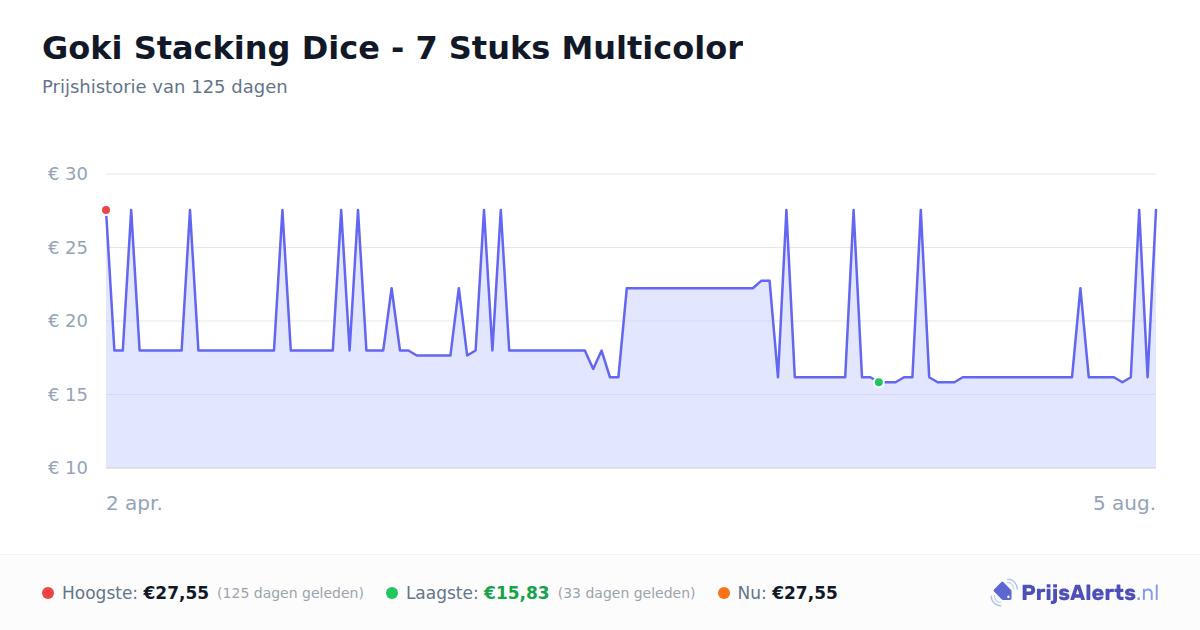The height and width of the screenshot is (630, 1200).
Task: Click the 125 dagen geleden text
Action: 290,593
